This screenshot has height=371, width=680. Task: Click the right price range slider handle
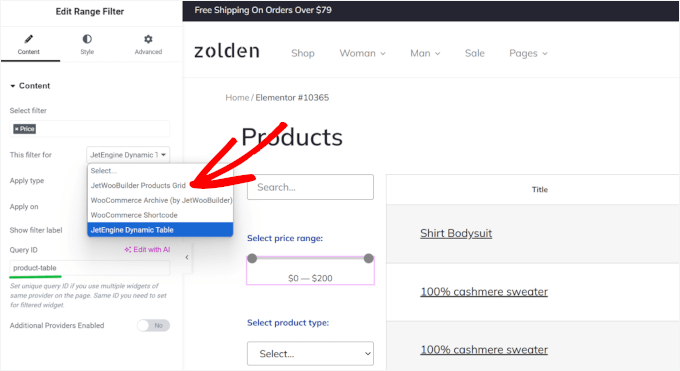pos(369,259)
